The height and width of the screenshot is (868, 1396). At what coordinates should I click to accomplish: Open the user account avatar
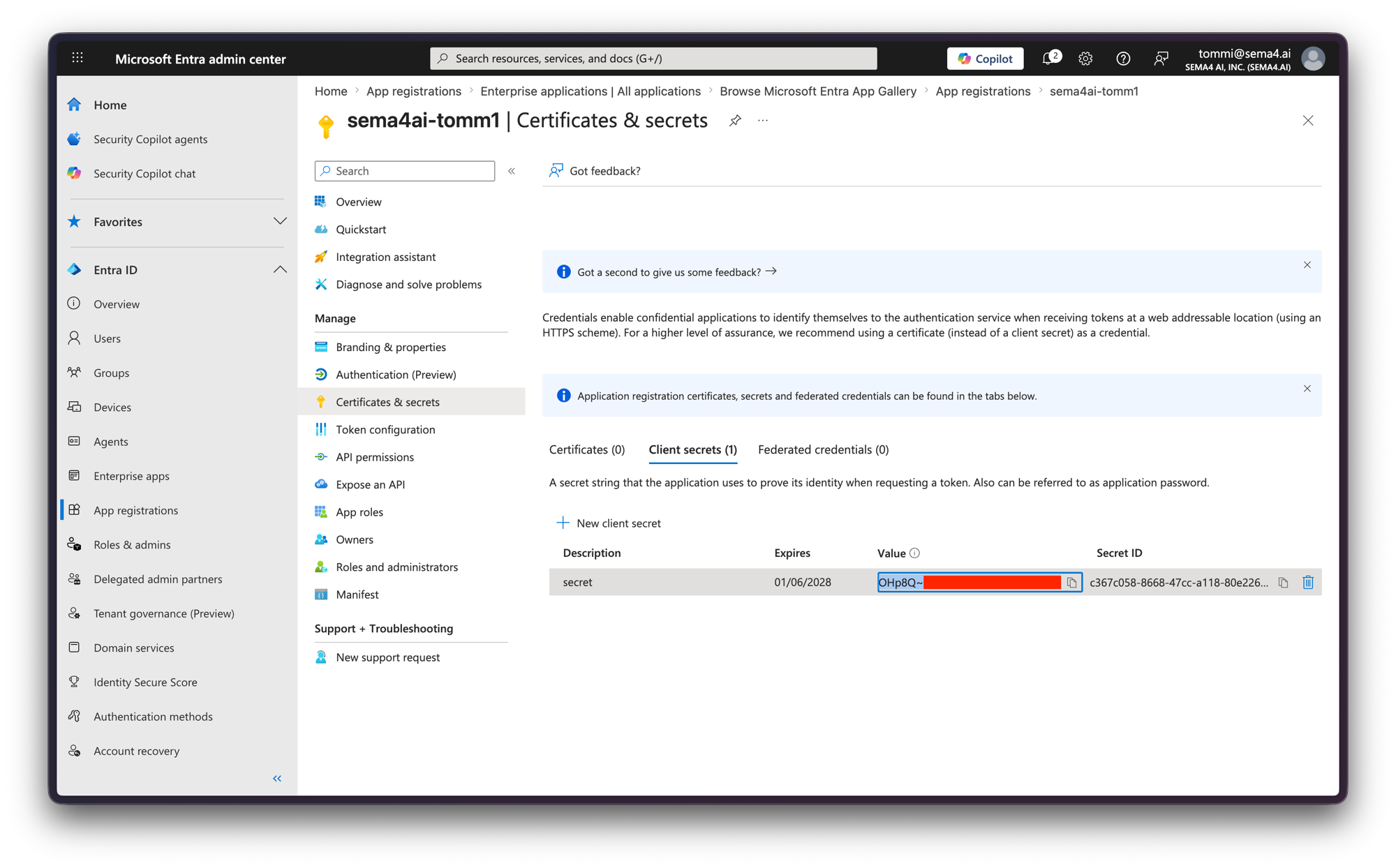(x=1313, y=59)
